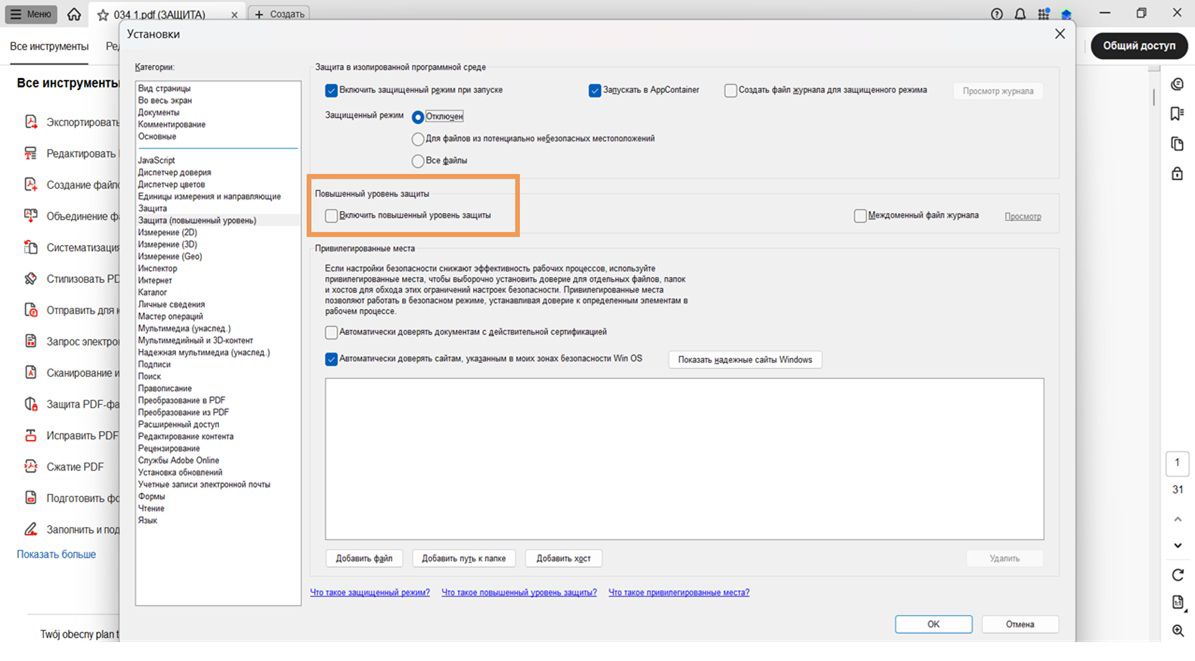
Task: Click Добавить путь к папке button
Action: 463,558
